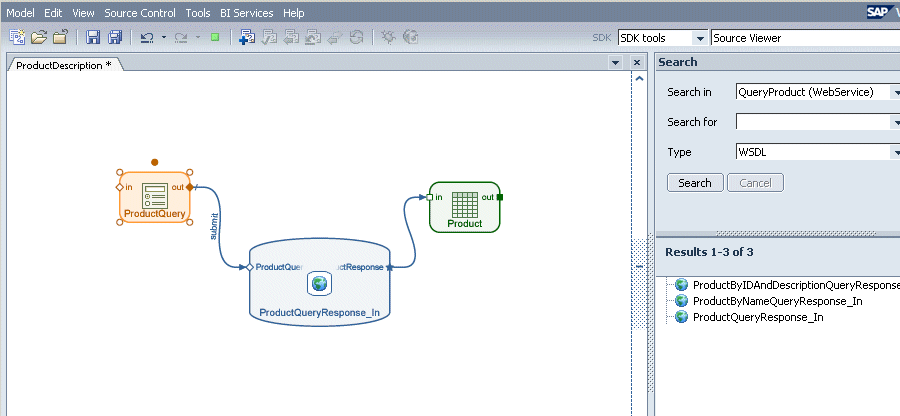Expand the Search in combo box
The width and height of the screenshot is (900, 416).
896,92
